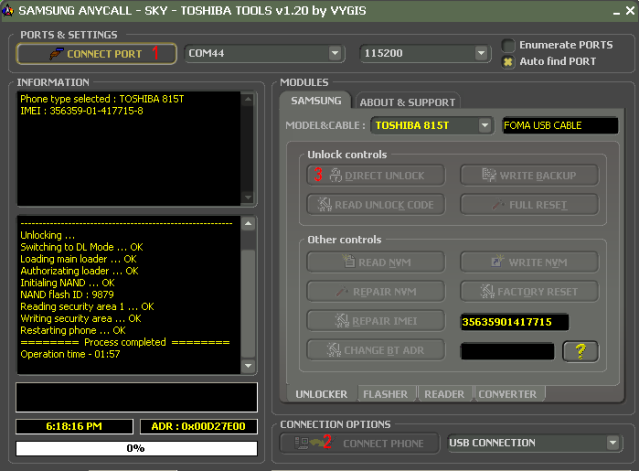Click the WRITE BACKUP button label
Viewport: 639px width, 471px height.
538,176
